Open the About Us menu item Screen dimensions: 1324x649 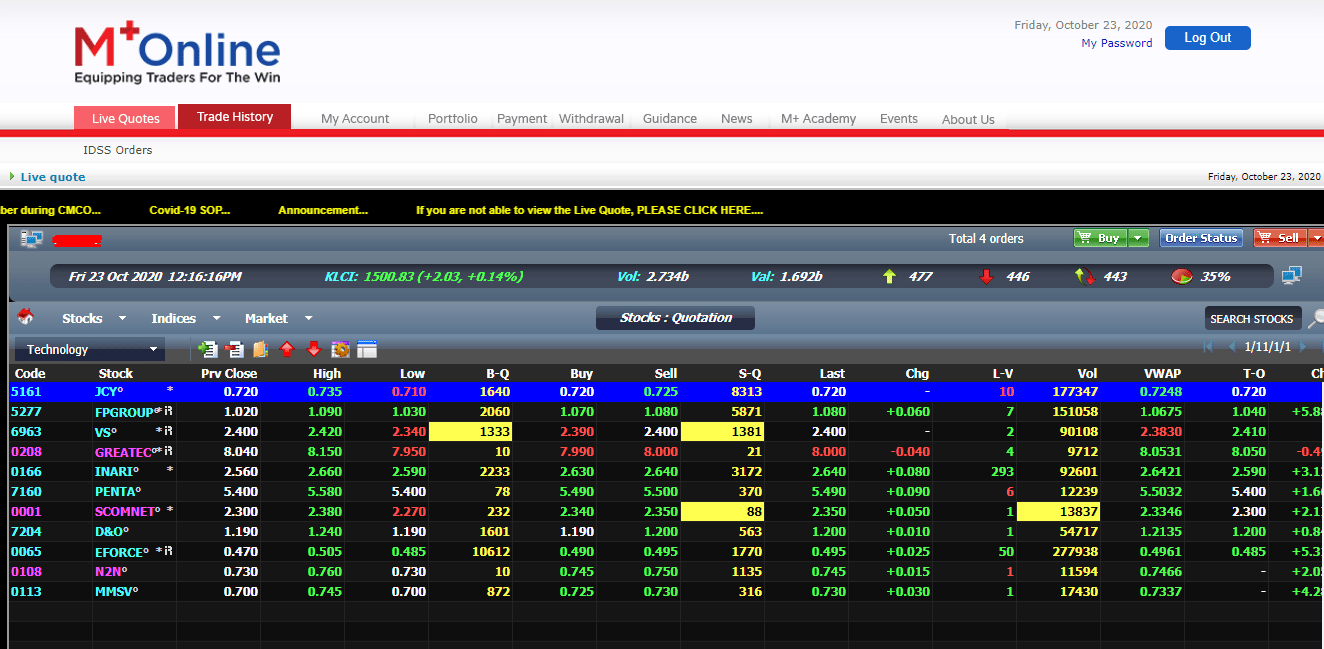coord(968,120)
